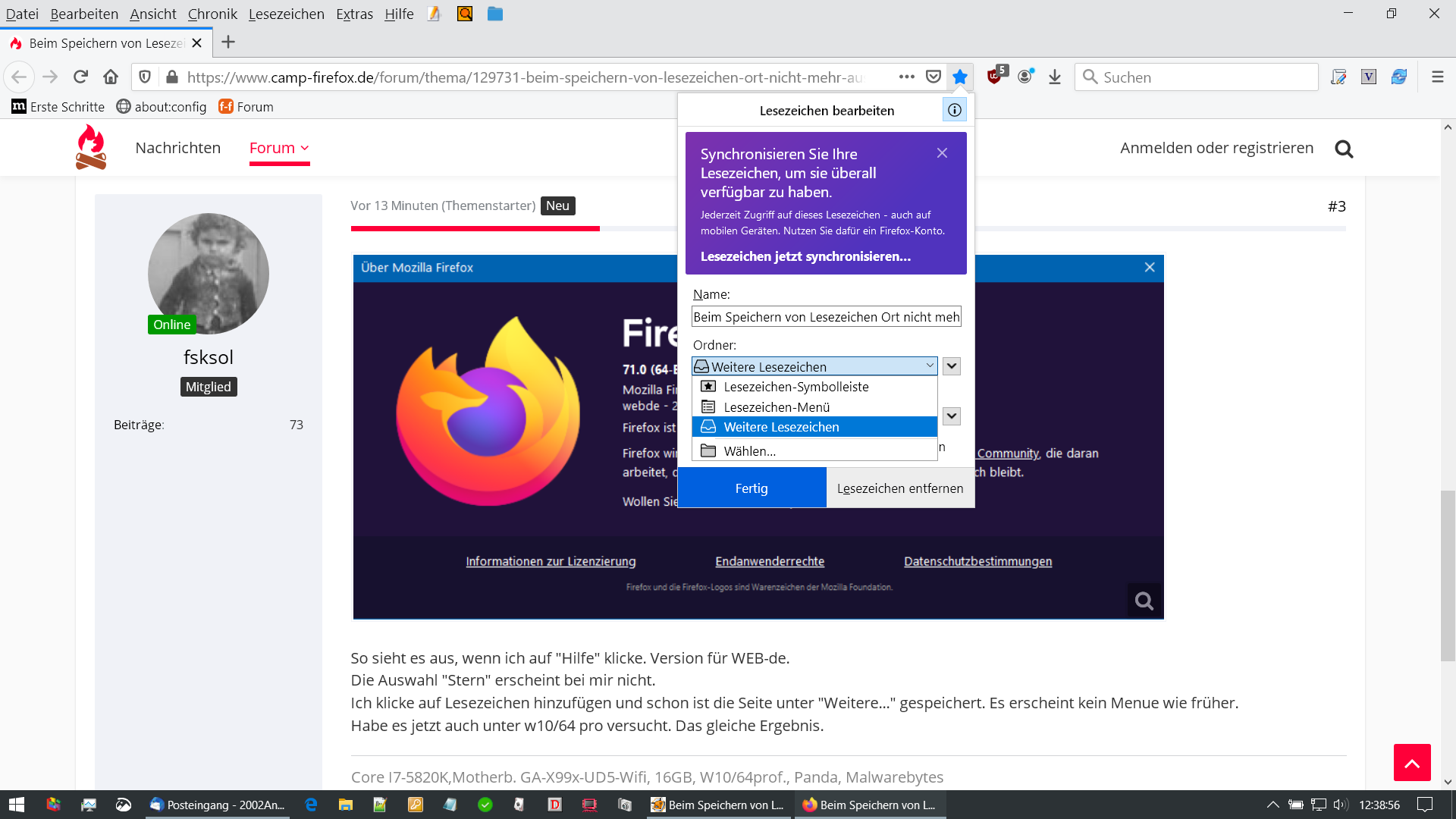Click the Pocket save icon in URL bar
This screenshot has height=819, width=1456.
tap(934, 77)
